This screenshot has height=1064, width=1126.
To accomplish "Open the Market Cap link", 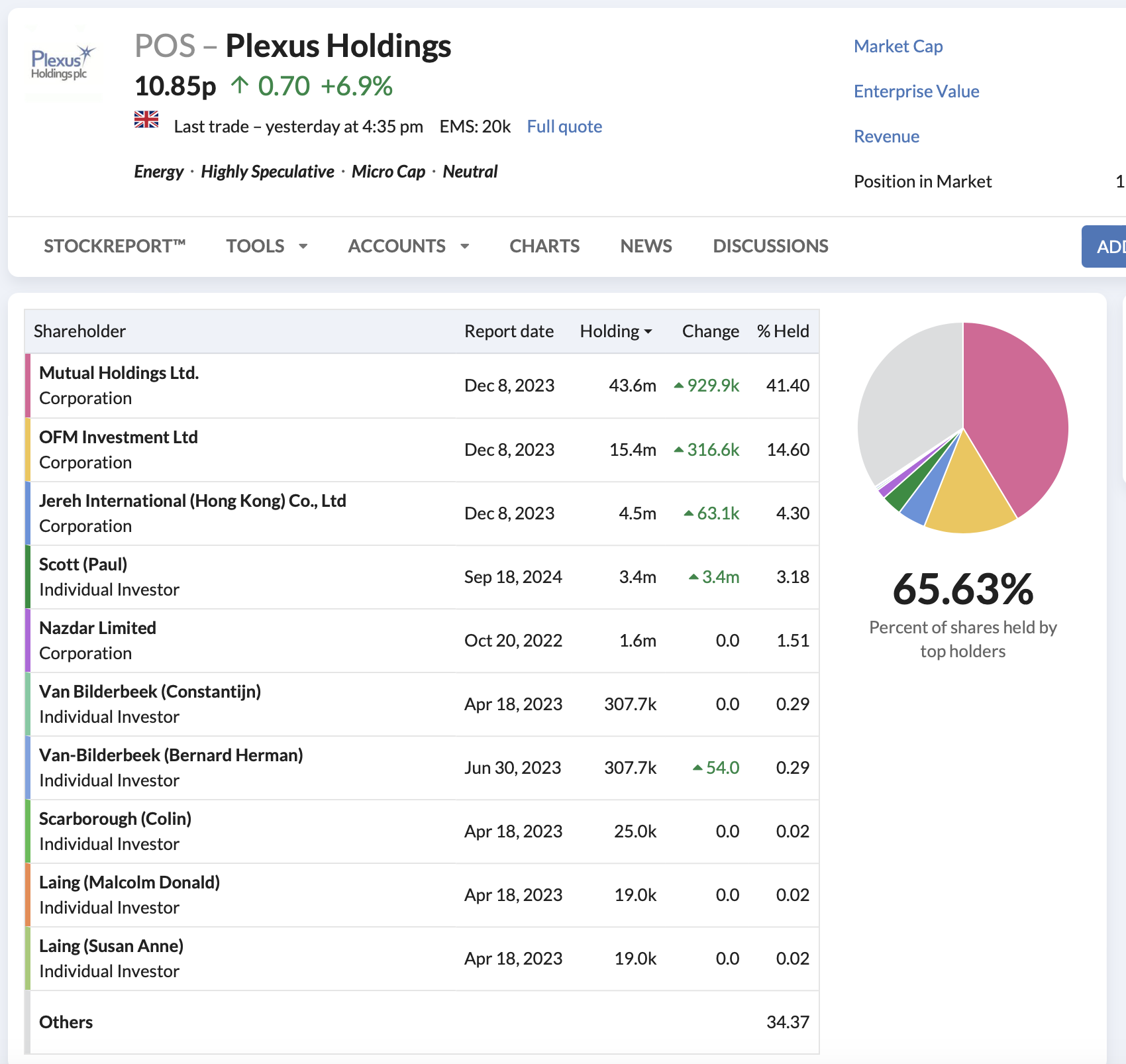I will point(898,46).
